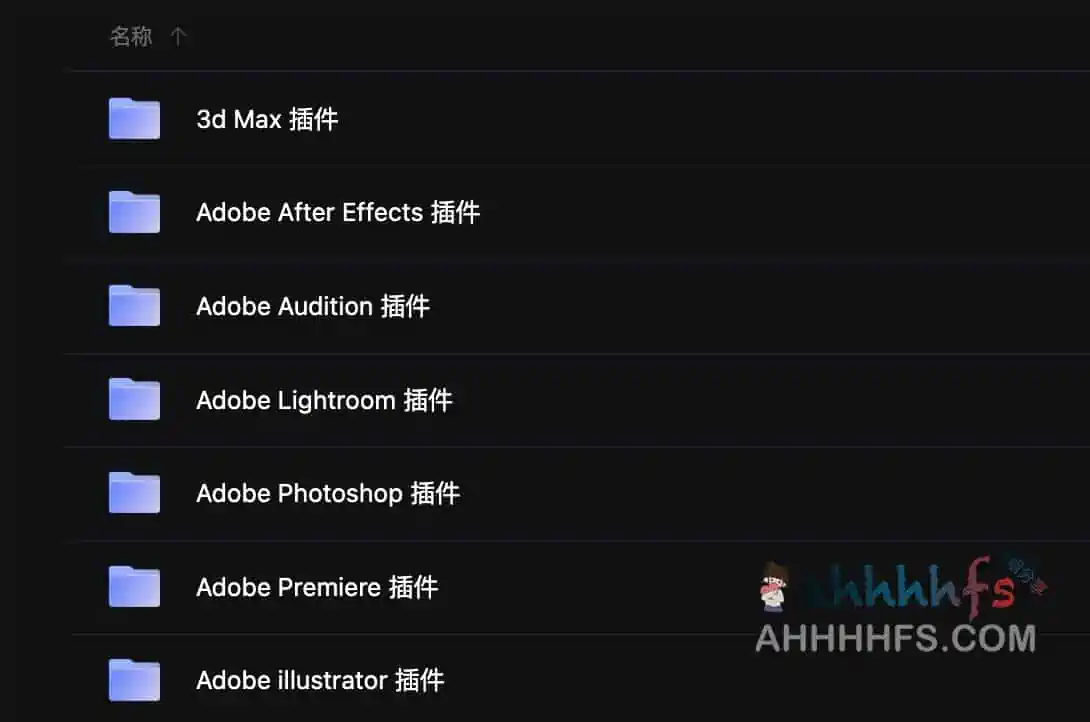Click the 3d Max 插件 folder icon
The image size is (1090, 722).
[x=134, y=119]
